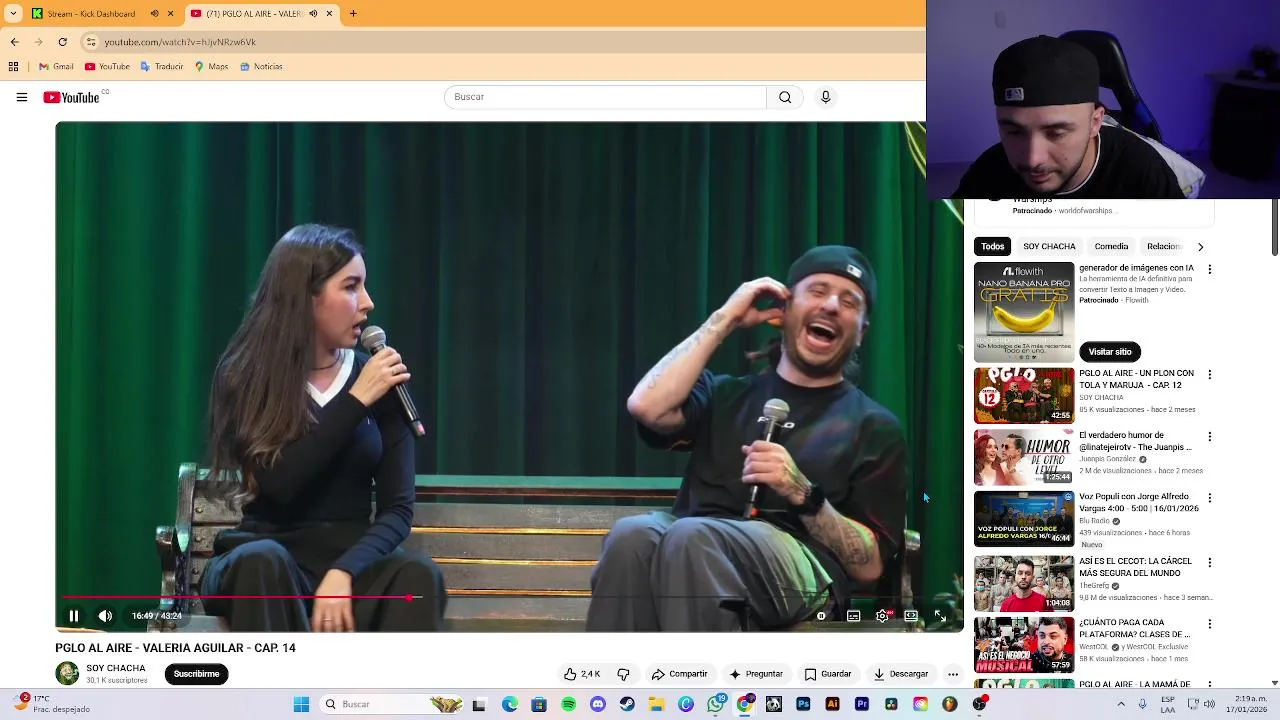The width and height of the screenshot is (1280, 720).
Task: Open Premiere Pro from the taskbar
Action: [861, 704]
